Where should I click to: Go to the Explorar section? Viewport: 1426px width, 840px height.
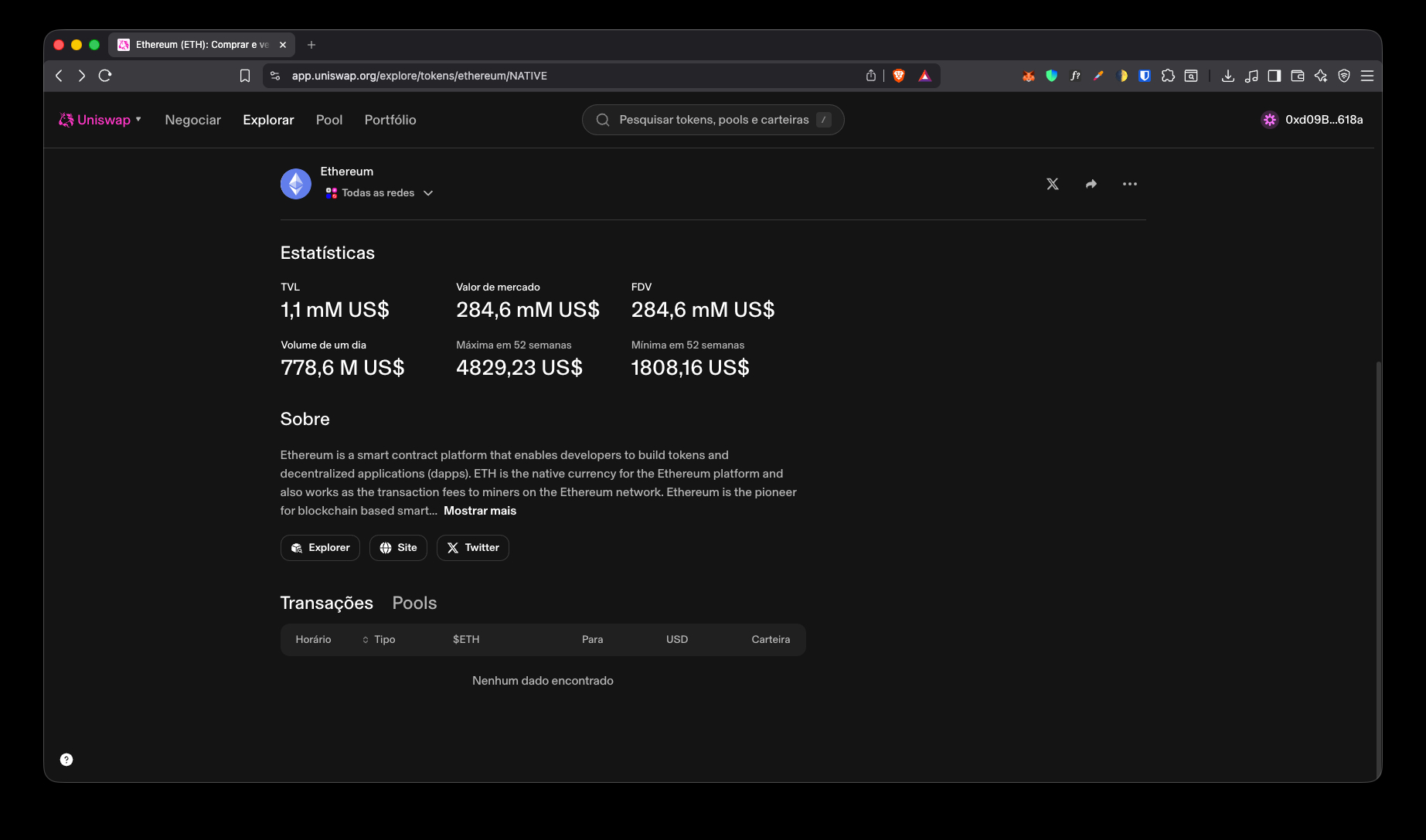pyautogui.click(x=268, y=120)
